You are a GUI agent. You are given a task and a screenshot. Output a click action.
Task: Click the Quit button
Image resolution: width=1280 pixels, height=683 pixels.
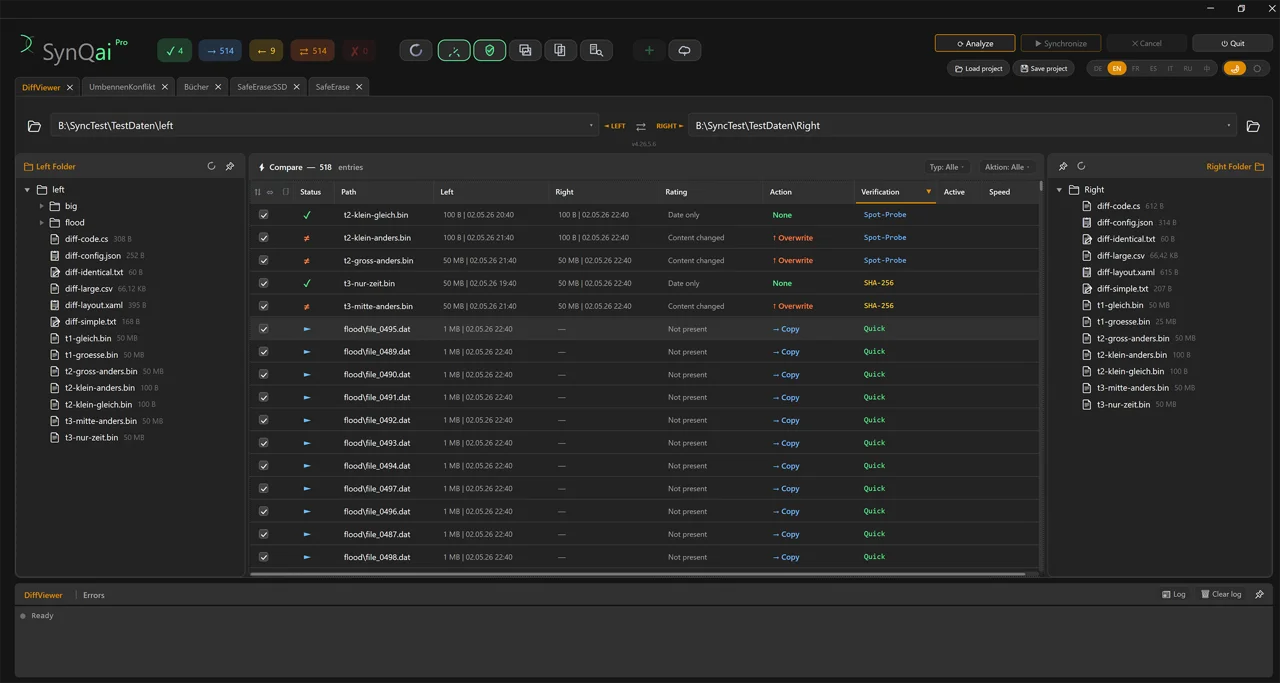(x=1232, y=43)
